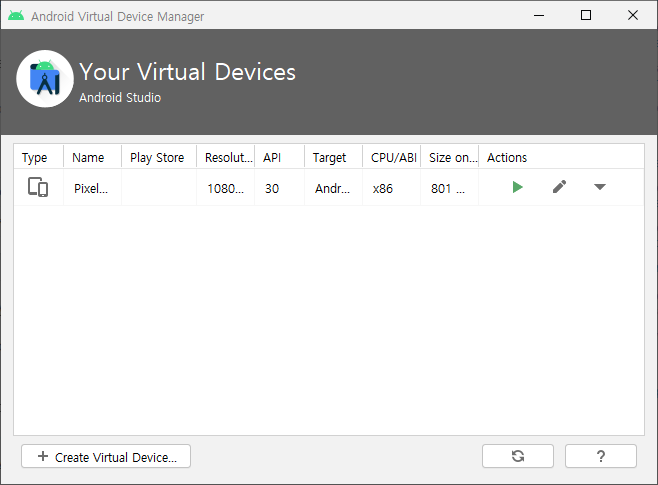Select the Pixel... name cell
Viewport: 658px width, 485px height.
click(x=92, y=188)
